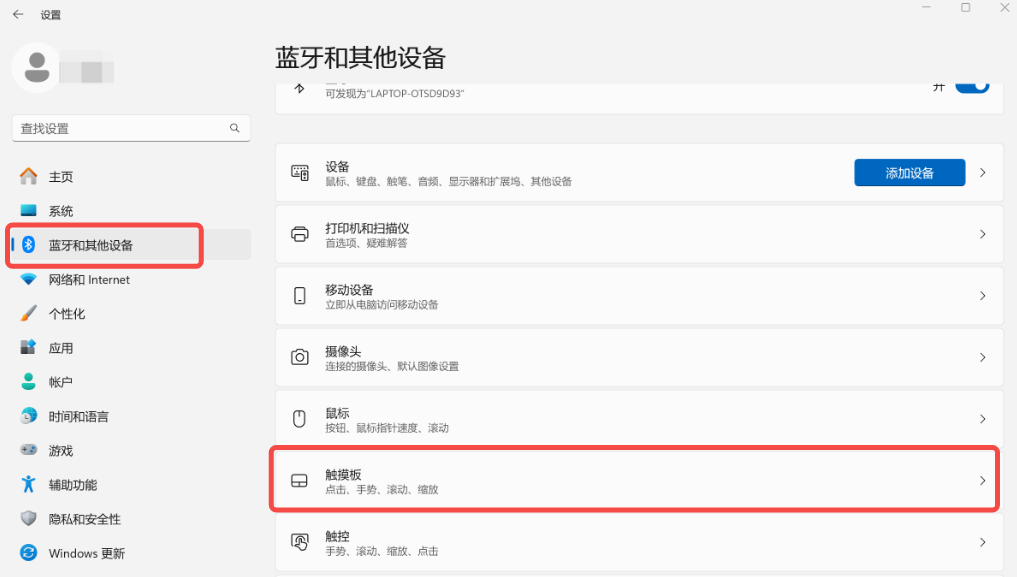The image size is (1017, 577).
Task: Click the touchpad icon in the 触摸板 row
Action: (300, 481)
